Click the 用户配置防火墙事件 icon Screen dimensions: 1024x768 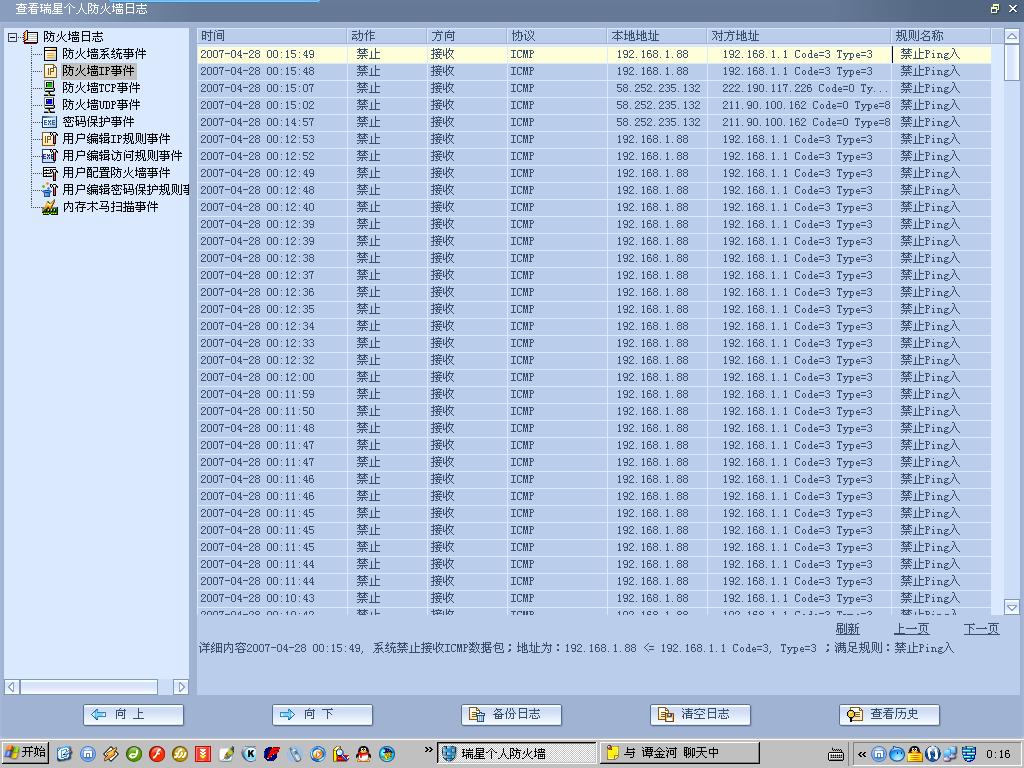tap(50, 173)
